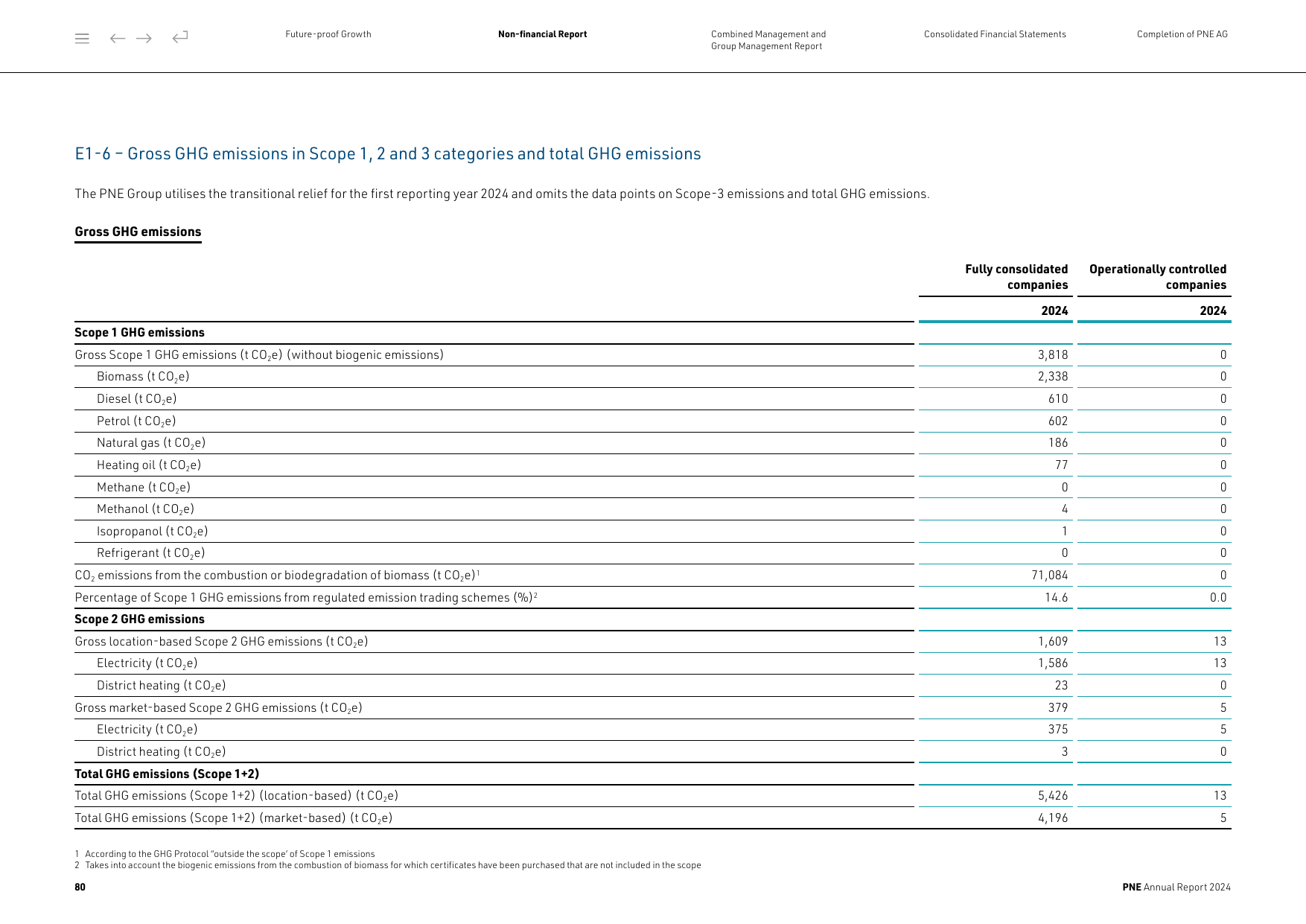Image resolution: width=1306 pixels, height=924 pixels.
Task: Click the market-based Electricity value 375
Action: [x=1058, y=730]
